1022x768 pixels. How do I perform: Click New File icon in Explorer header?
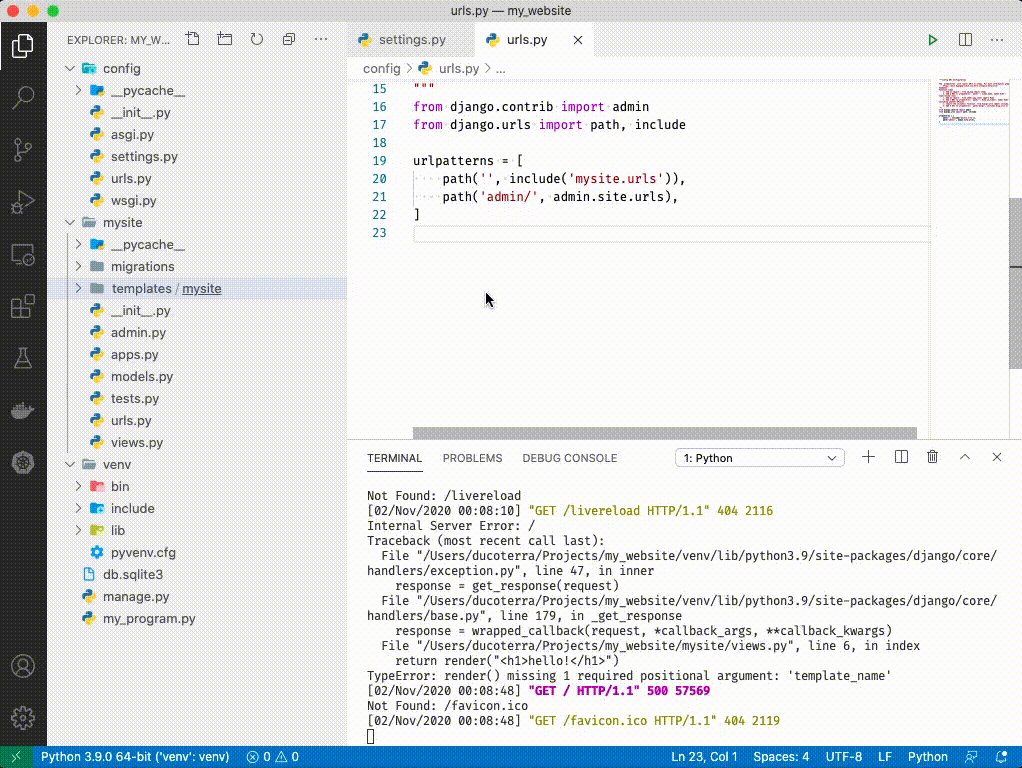pos(193,40)
